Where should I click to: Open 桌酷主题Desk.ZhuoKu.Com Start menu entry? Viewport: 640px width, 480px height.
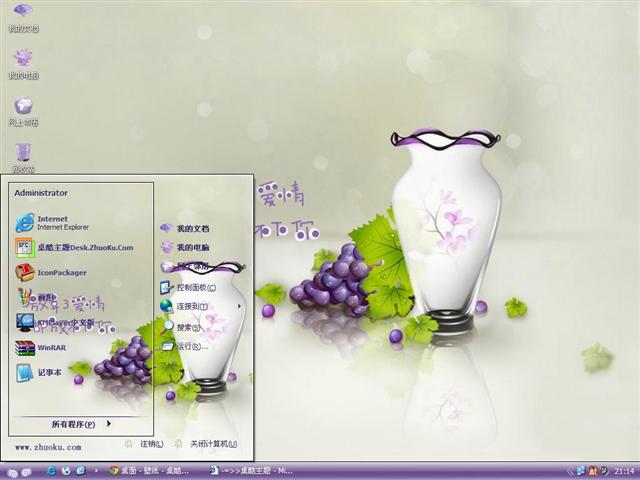pos(75,247)
